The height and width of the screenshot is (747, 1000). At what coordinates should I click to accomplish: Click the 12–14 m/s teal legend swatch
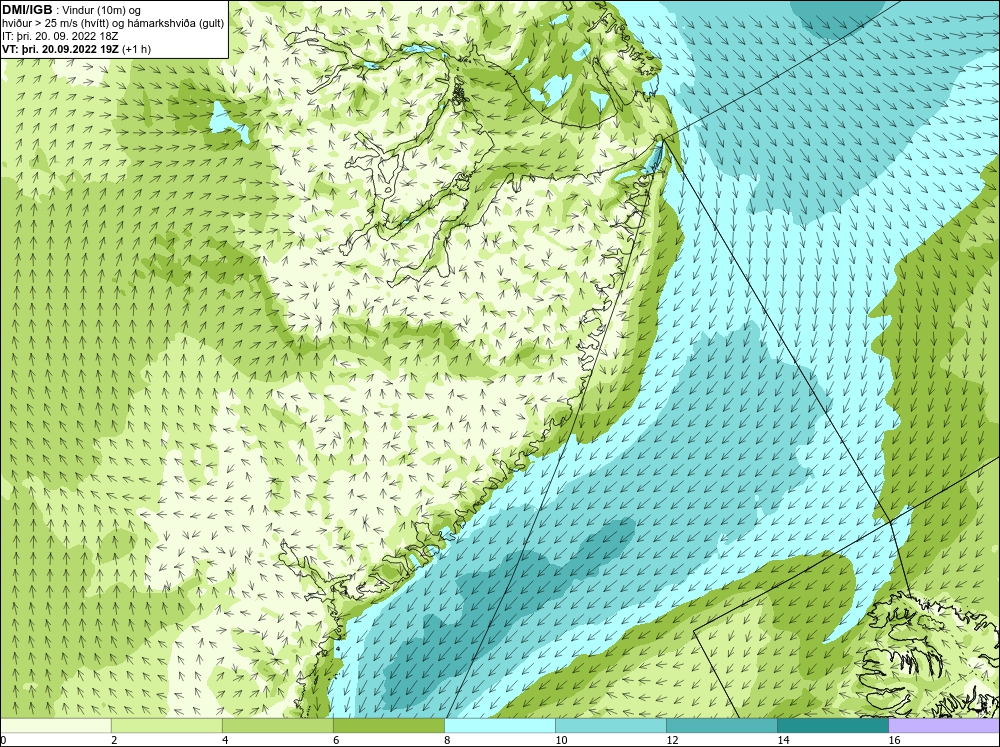tap(721, 726)
